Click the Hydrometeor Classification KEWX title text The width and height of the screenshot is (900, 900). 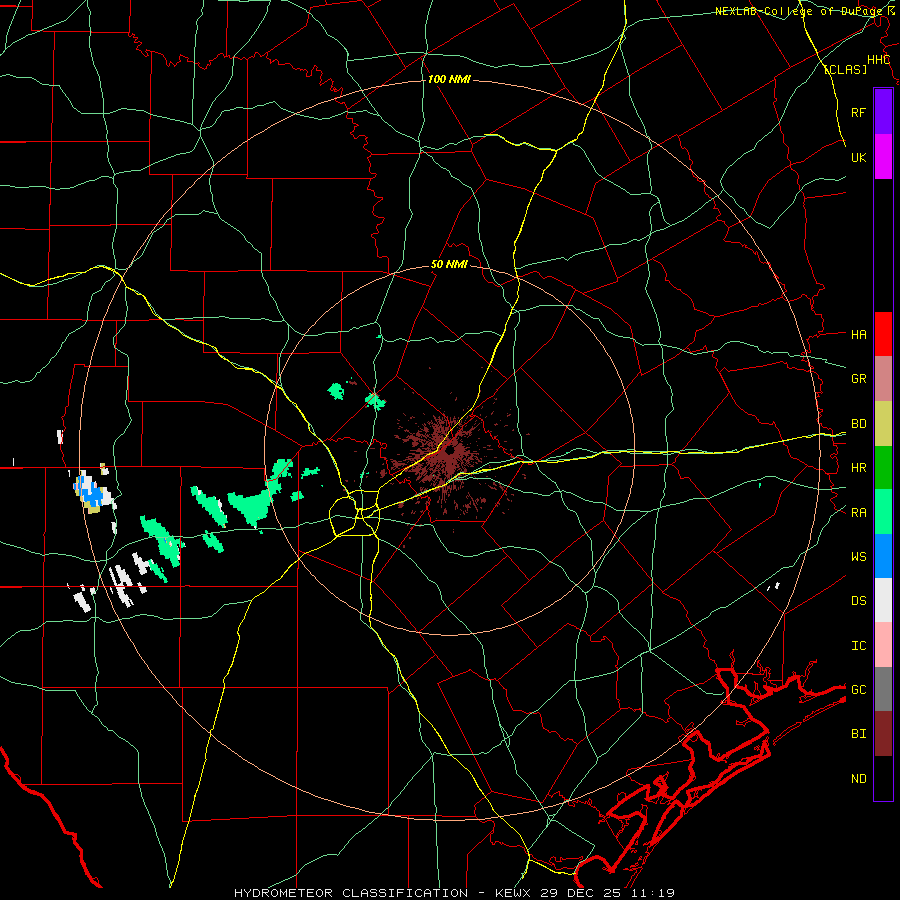[454, 893]
